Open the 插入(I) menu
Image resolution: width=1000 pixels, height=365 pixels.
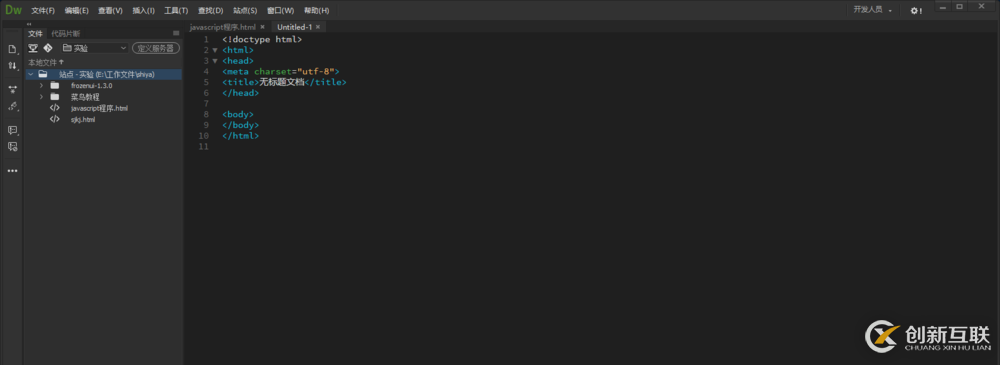[143, 11]
